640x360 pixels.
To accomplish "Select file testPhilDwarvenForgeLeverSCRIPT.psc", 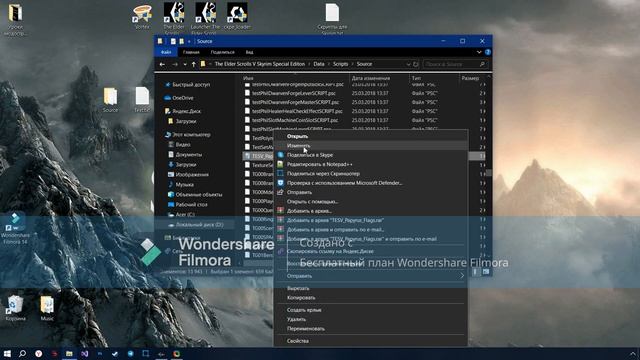I will click(293, 93).
